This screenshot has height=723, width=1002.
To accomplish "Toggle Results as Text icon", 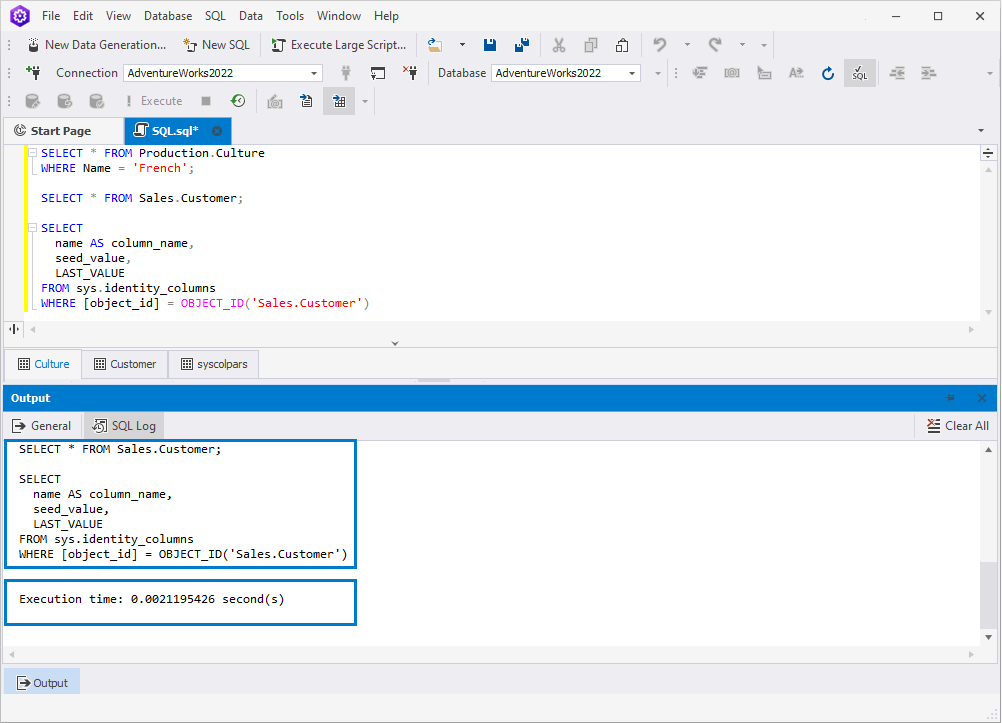I will coord(307,101).
